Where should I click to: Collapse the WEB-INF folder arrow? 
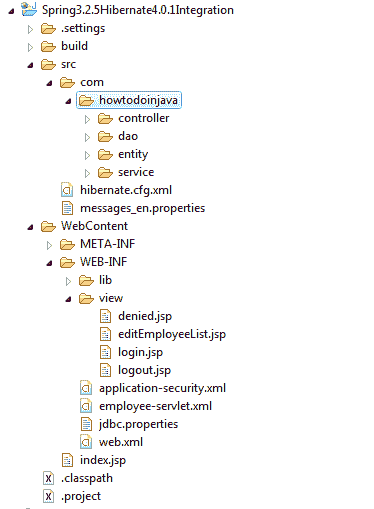click(x=49, y=263)
